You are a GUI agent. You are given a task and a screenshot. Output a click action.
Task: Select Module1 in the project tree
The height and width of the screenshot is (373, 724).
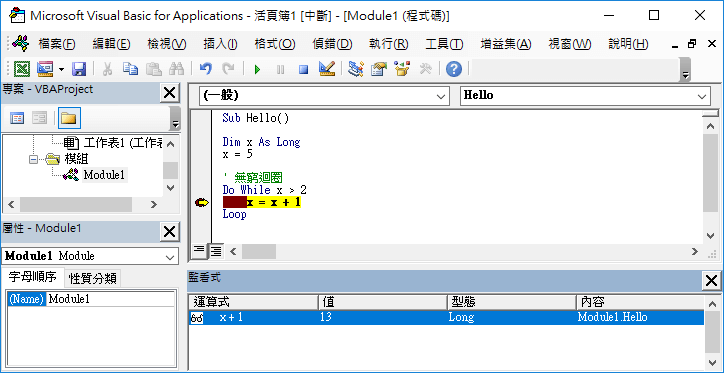click(x=104, y=175)
